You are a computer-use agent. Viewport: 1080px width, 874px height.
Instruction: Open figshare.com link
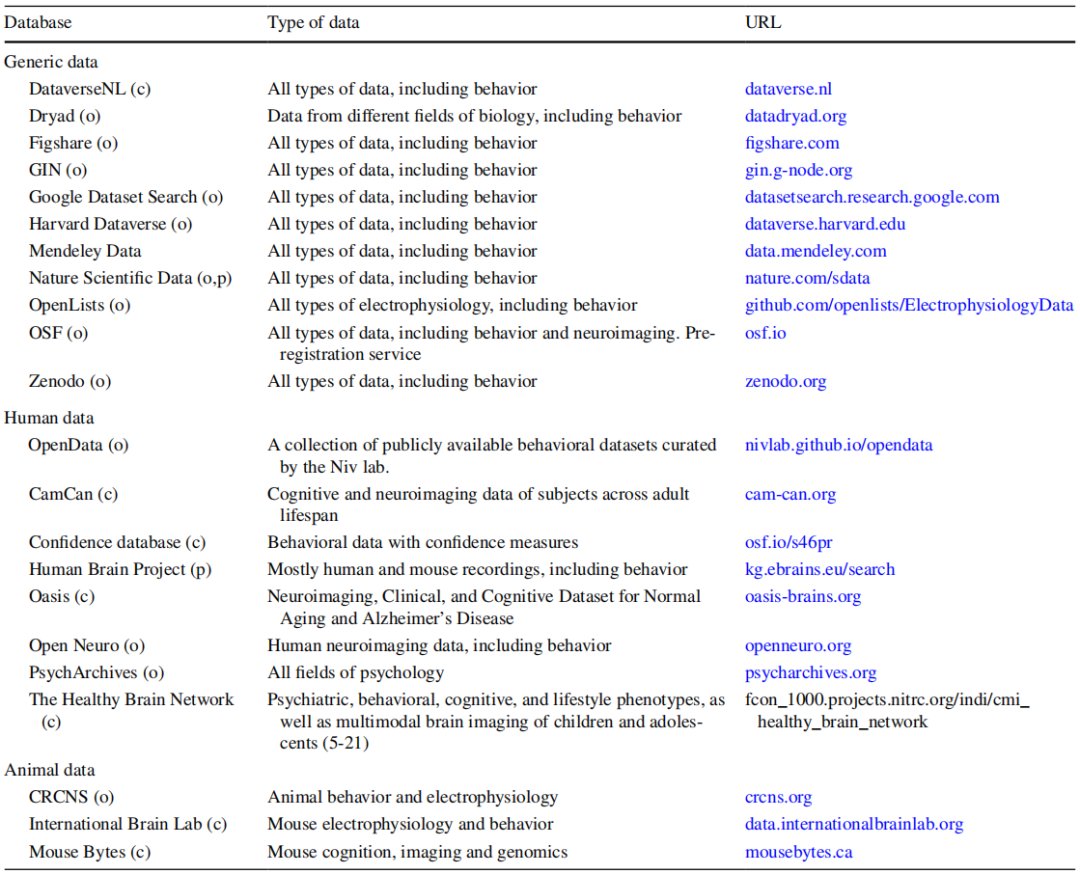tap(792, 143)
